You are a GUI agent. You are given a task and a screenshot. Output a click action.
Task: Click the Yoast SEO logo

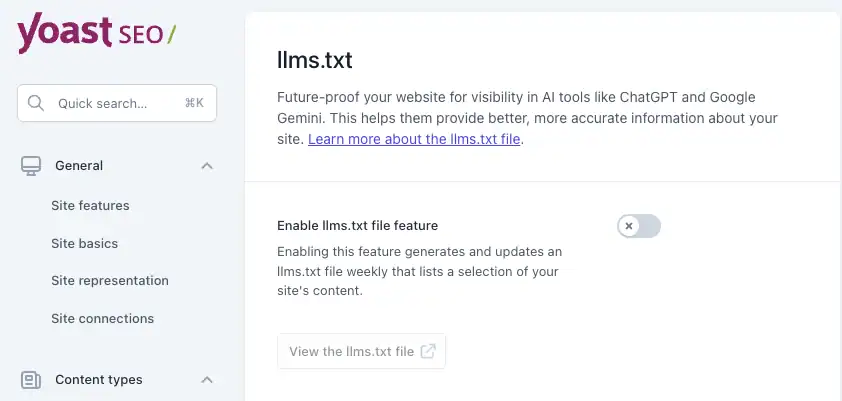point(96,34)
